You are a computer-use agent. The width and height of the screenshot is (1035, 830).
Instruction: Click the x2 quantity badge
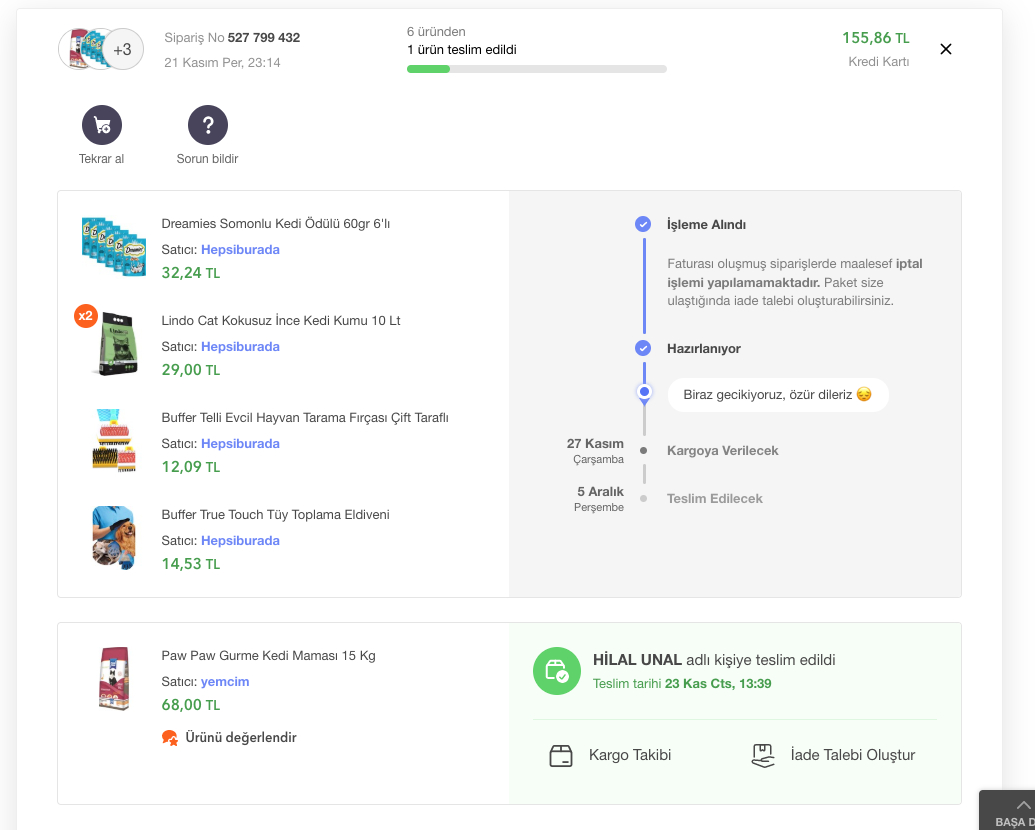(86, 316)
